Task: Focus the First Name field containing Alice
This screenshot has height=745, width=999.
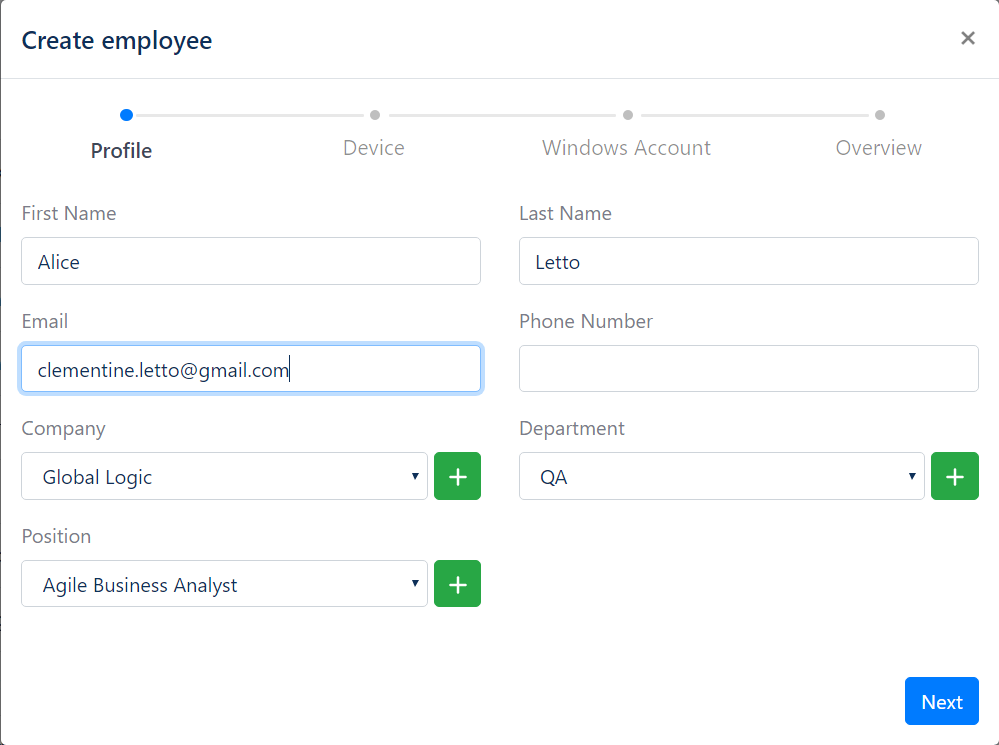Action: 251,261
